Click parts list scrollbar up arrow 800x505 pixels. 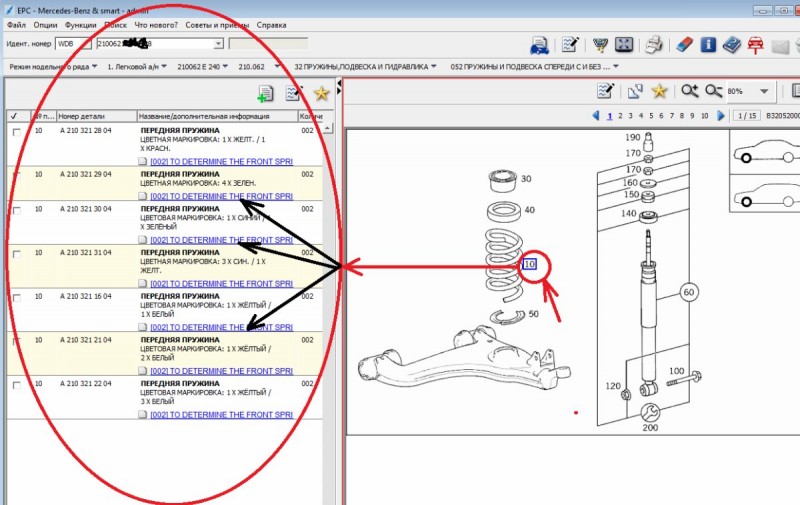point(328,128)
